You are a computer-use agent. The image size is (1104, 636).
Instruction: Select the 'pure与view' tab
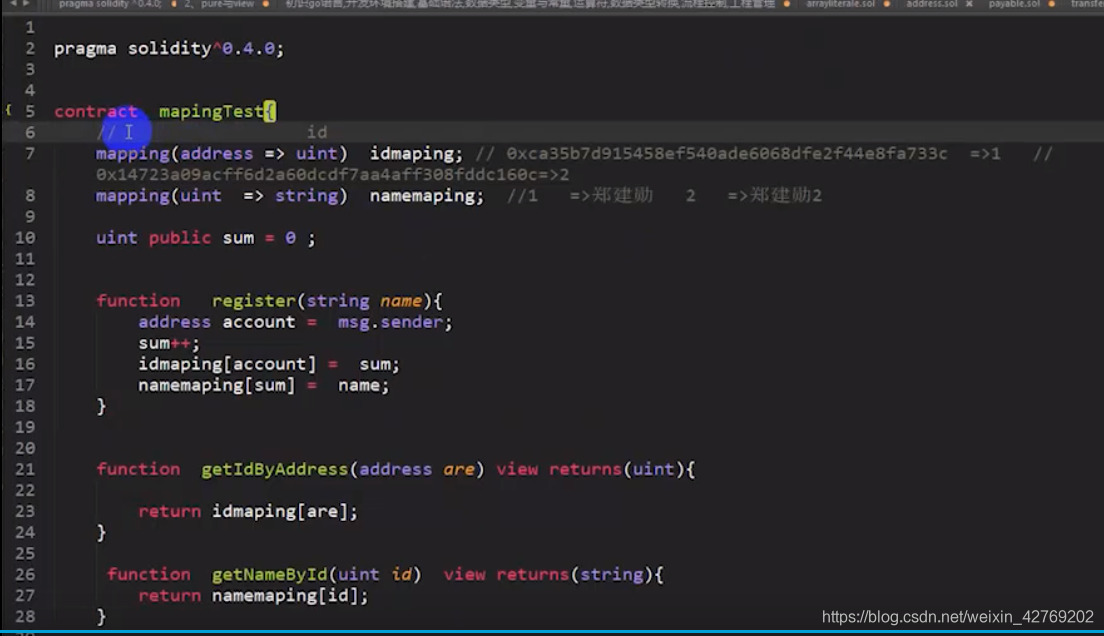point(227,4)
